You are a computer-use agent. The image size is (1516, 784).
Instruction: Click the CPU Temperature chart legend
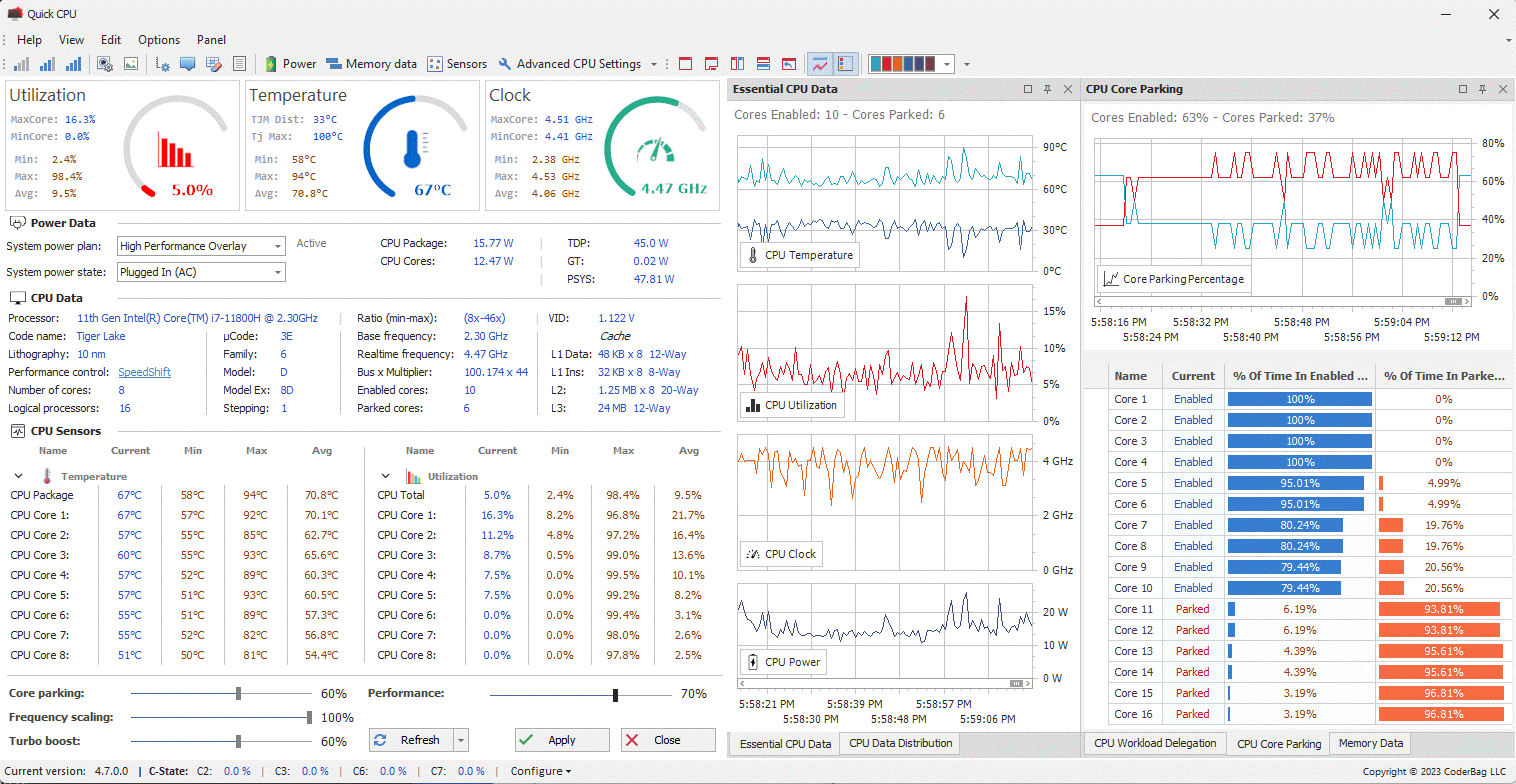799,255
